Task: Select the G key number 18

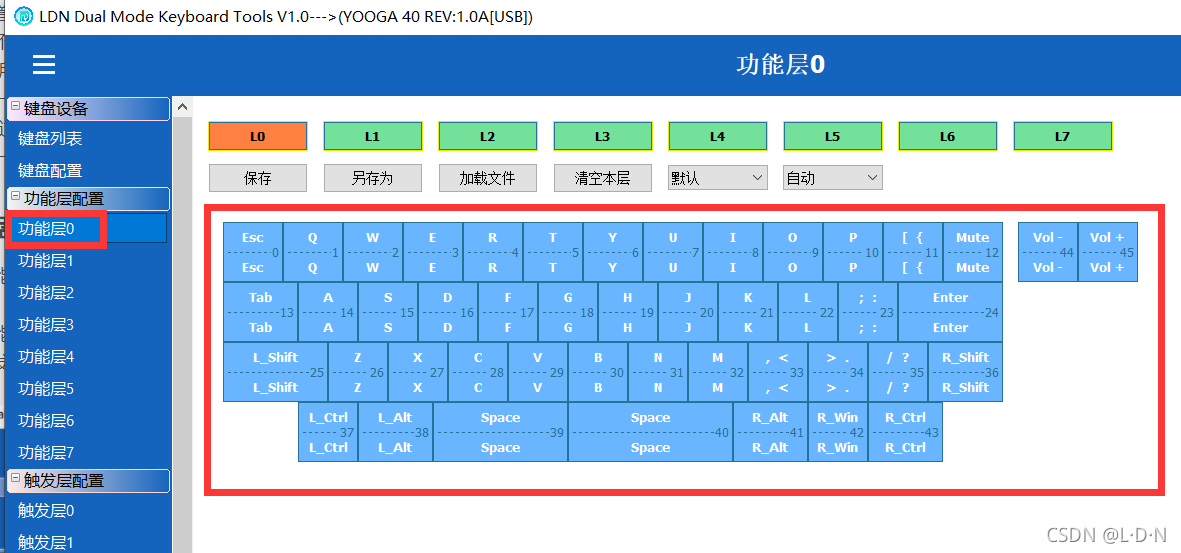Action: pos(568,312)
